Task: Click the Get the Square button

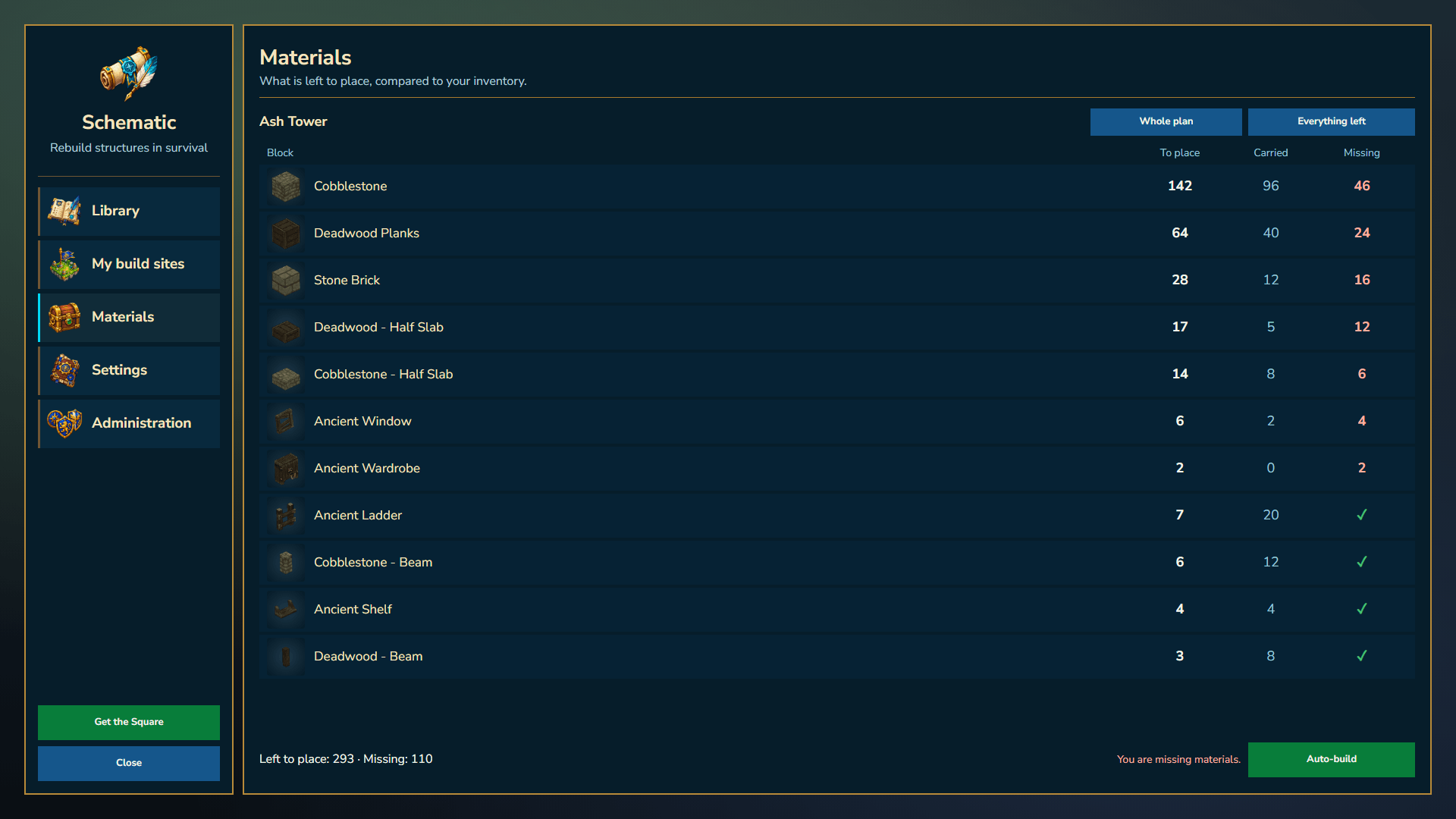Action: click(129, 722)
